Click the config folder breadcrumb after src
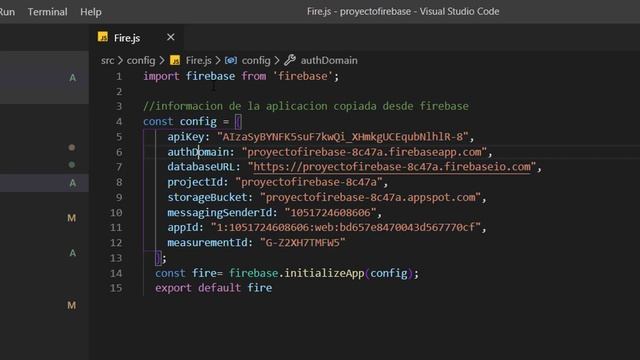Screen dimensions: 640x360 (x=141, y=60)
